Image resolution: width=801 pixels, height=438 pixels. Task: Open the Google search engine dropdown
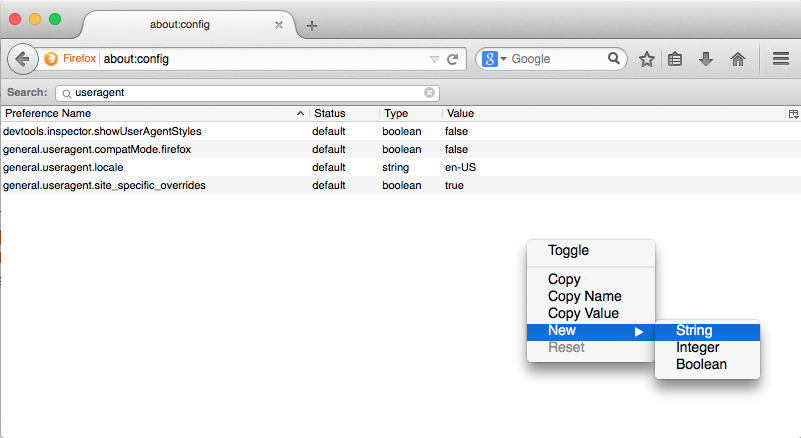(495, 59)
